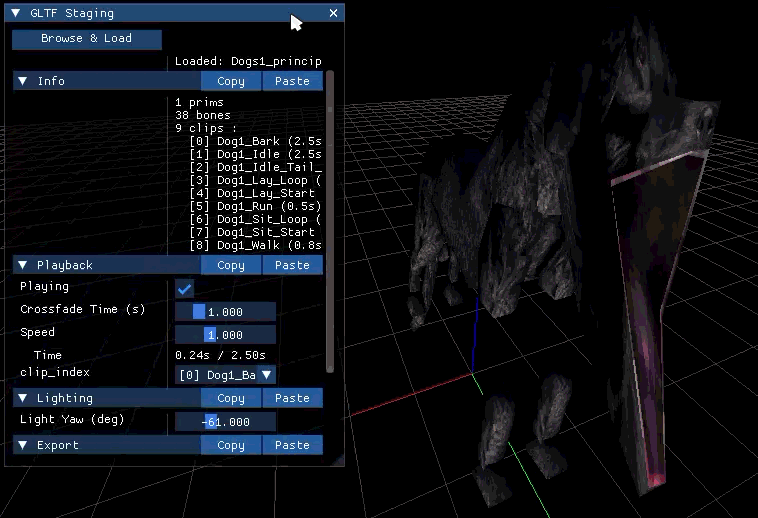Click the Speed slider field
This screenshot has height=518, width=758.
pos(225,335)
